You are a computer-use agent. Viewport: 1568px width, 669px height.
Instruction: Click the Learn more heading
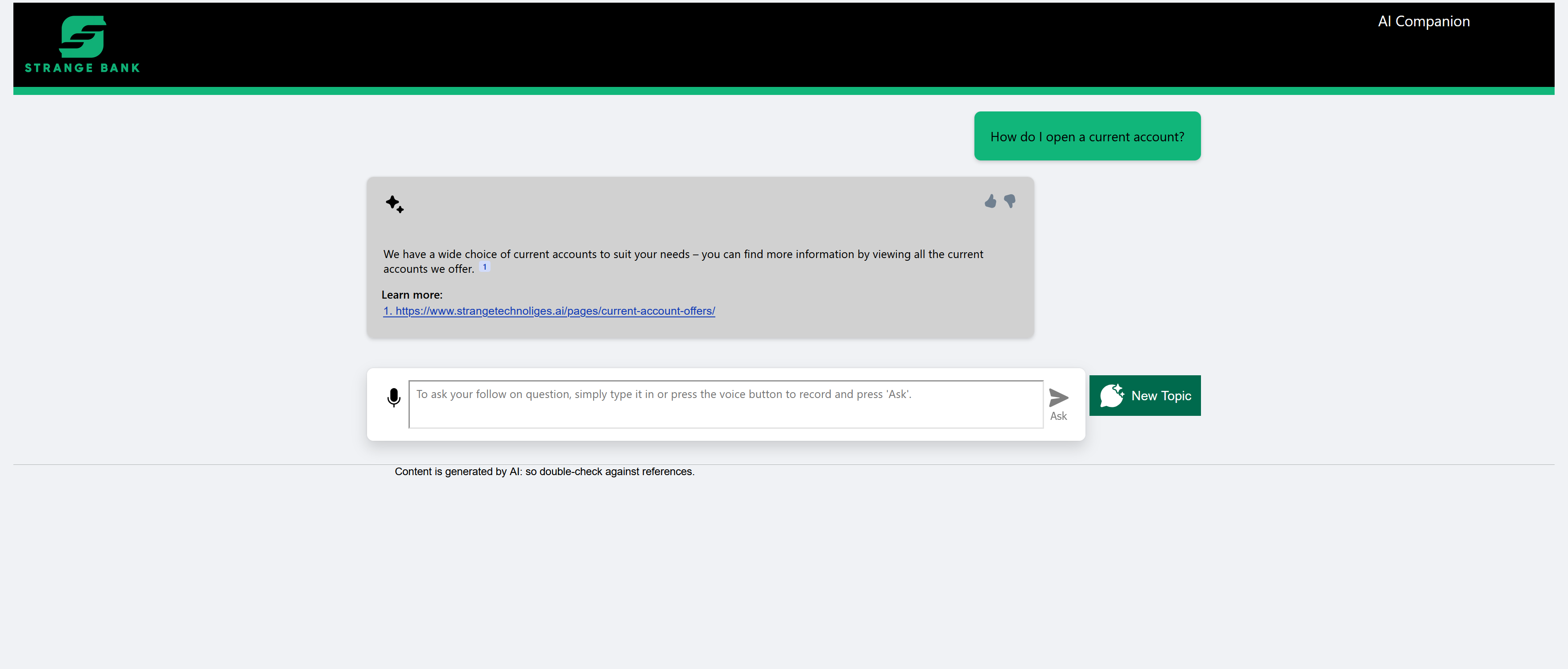point(412,295)
